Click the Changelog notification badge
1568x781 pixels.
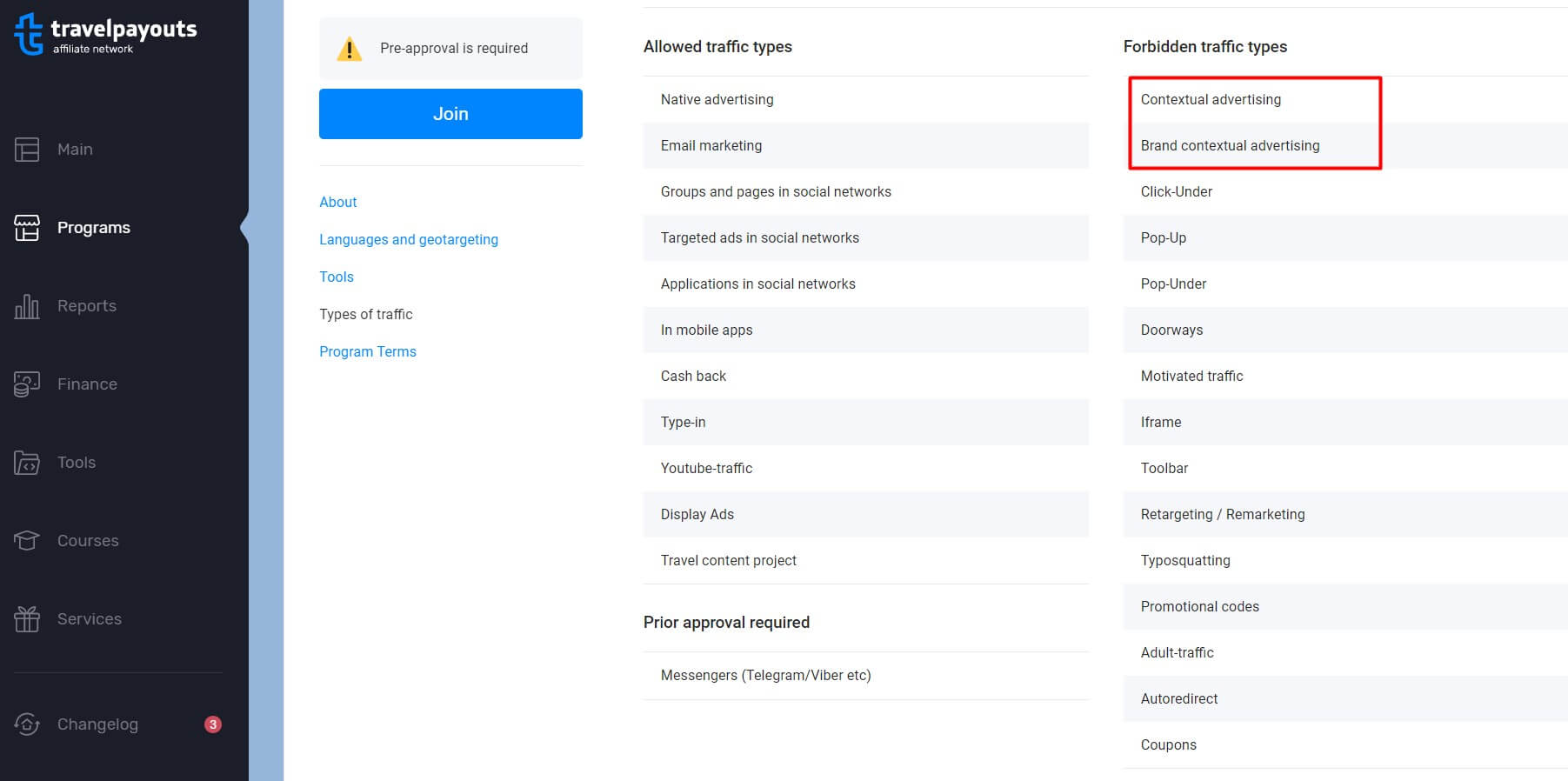coord(213,724)
